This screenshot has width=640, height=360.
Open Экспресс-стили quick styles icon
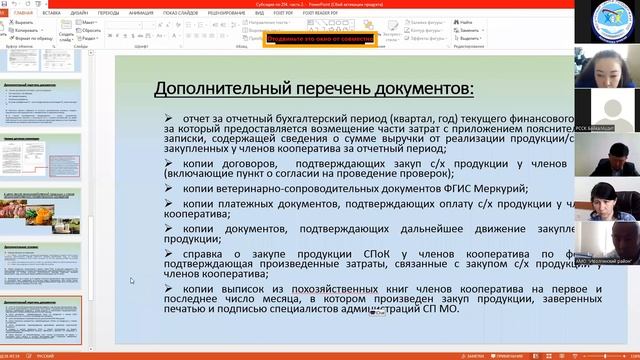392,30
